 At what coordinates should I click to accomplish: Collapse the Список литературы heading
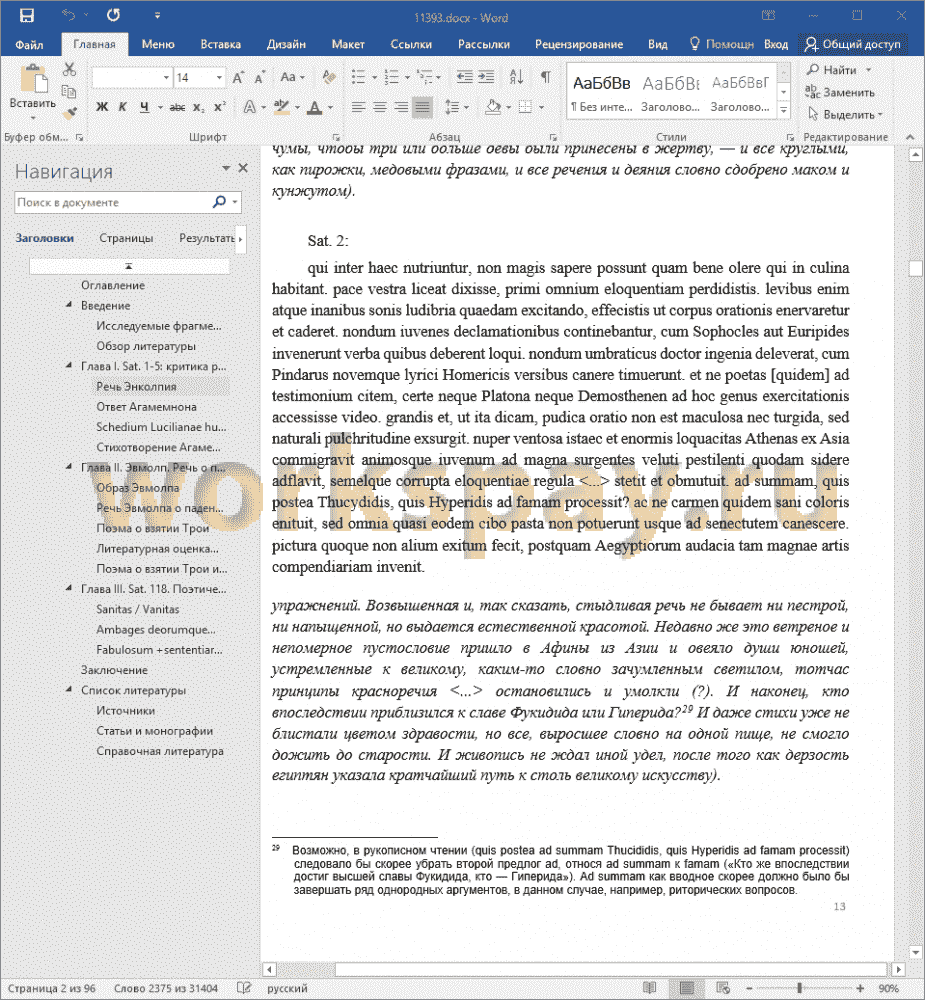pos(69,690)
